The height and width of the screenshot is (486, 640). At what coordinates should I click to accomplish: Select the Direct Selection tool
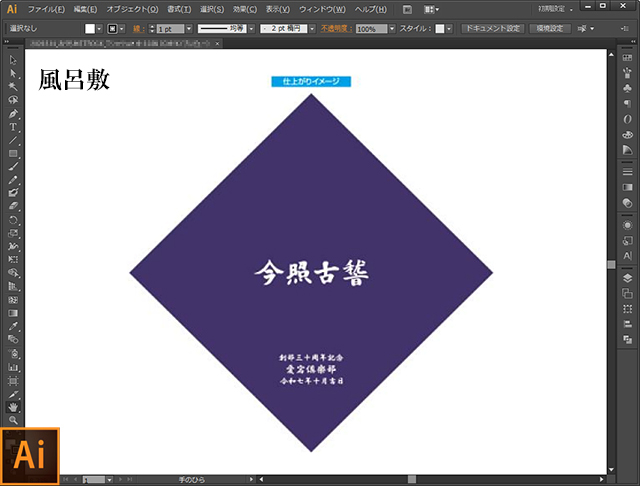click(13, 73)
